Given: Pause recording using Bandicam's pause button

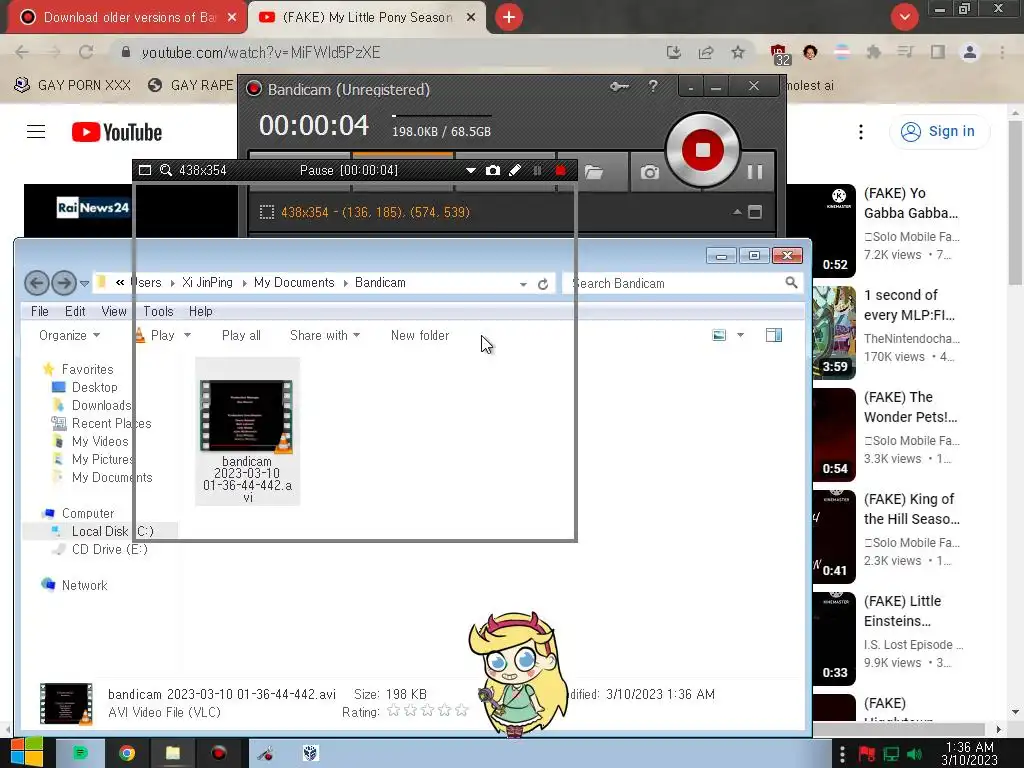Looking at the screenshot, I should point(755,172).
